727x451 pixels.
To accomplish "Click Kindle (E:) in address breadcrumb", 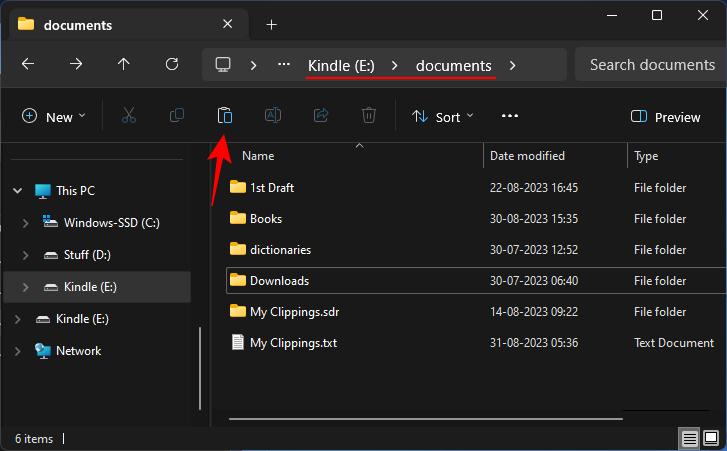I will click(342, 65).
